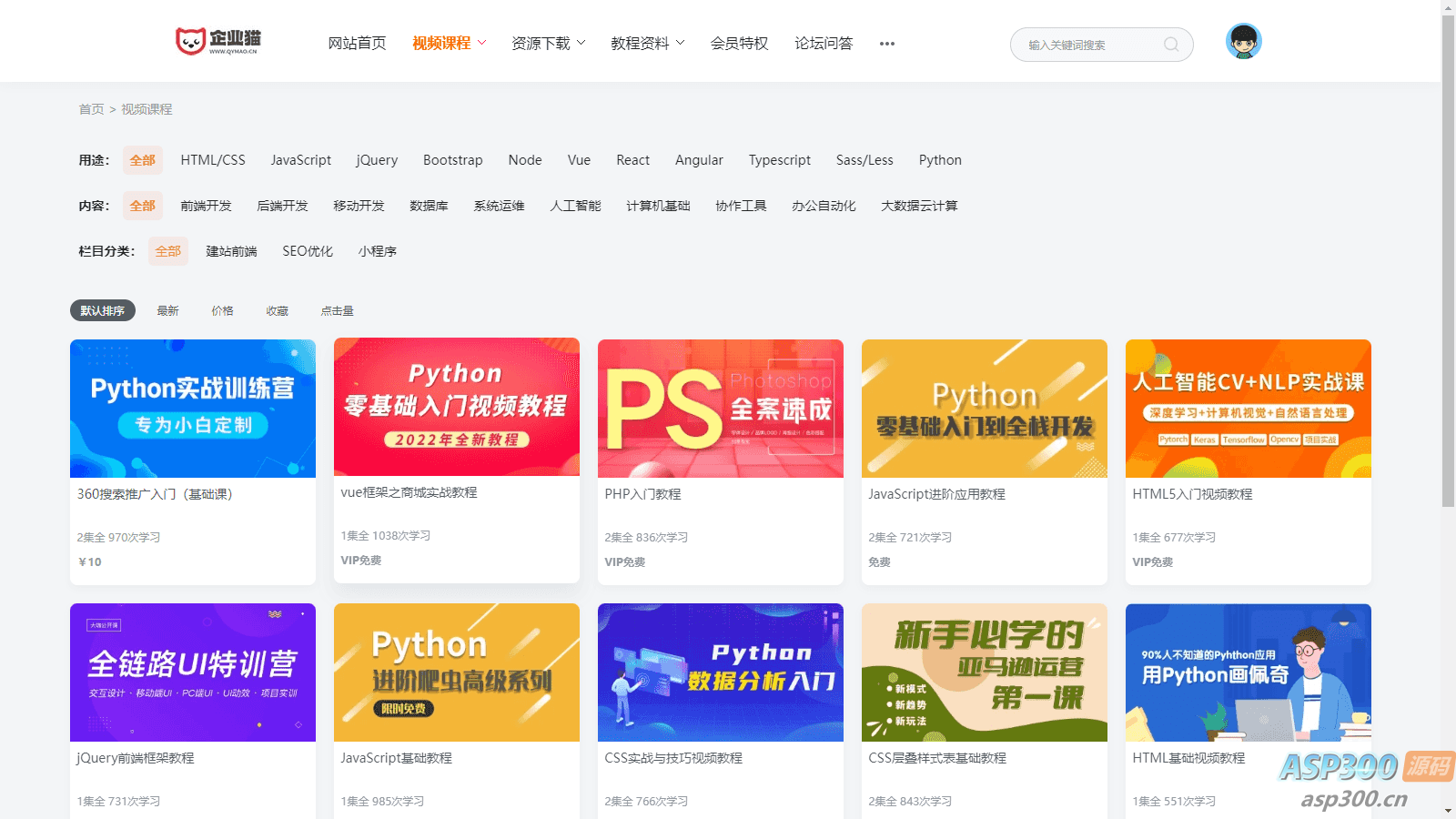Open the Python实战训练营 course thumbnail
The width and height of the screenshot is (1456, 819).
click(x=193, y=409)
